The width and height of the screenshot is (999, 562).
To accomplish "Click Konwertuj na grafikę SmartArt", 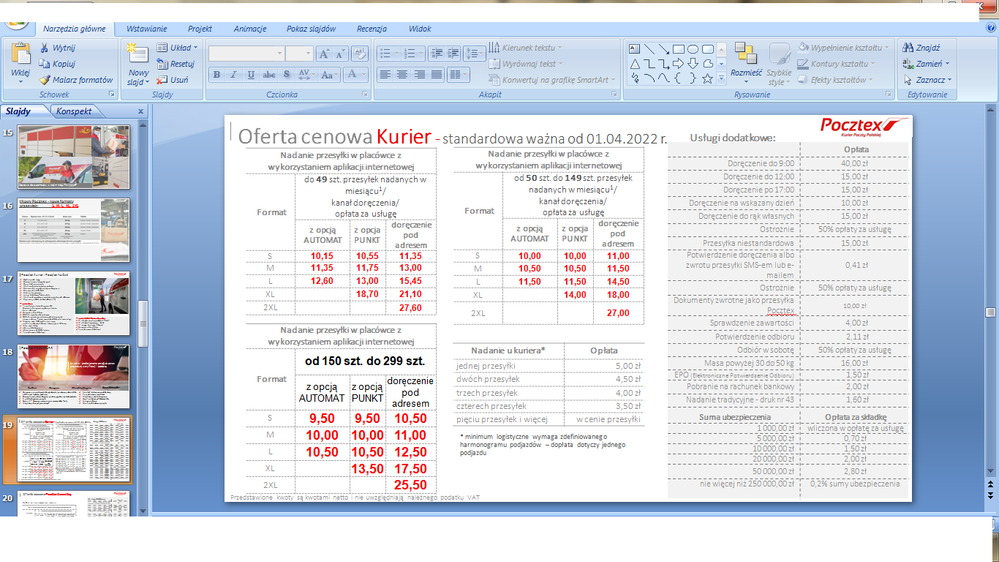I will tap(552, 80).
